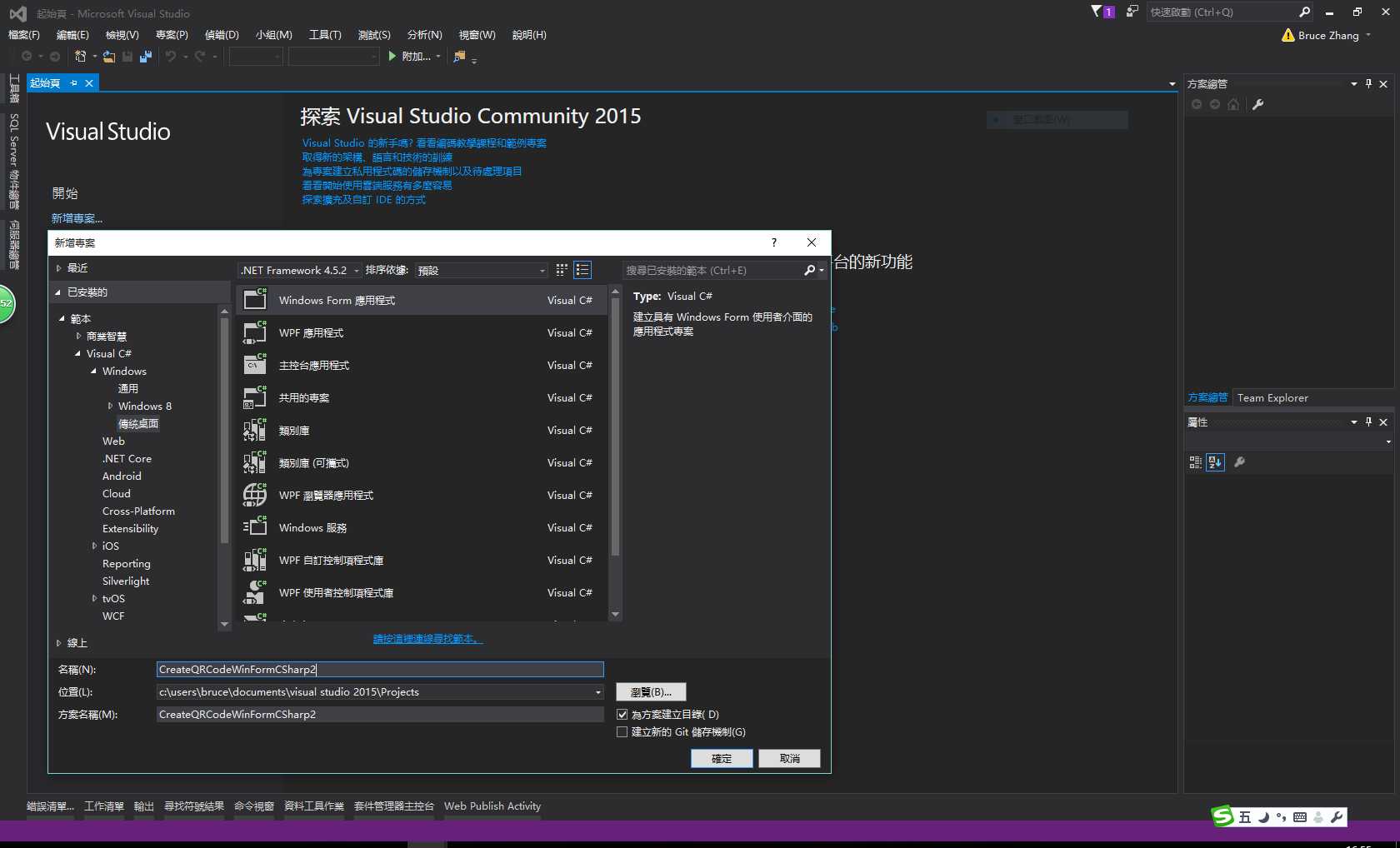The image size is (1400, 848).
Task: Click the Properties panel categorized icon
Action: point(1196,462)
